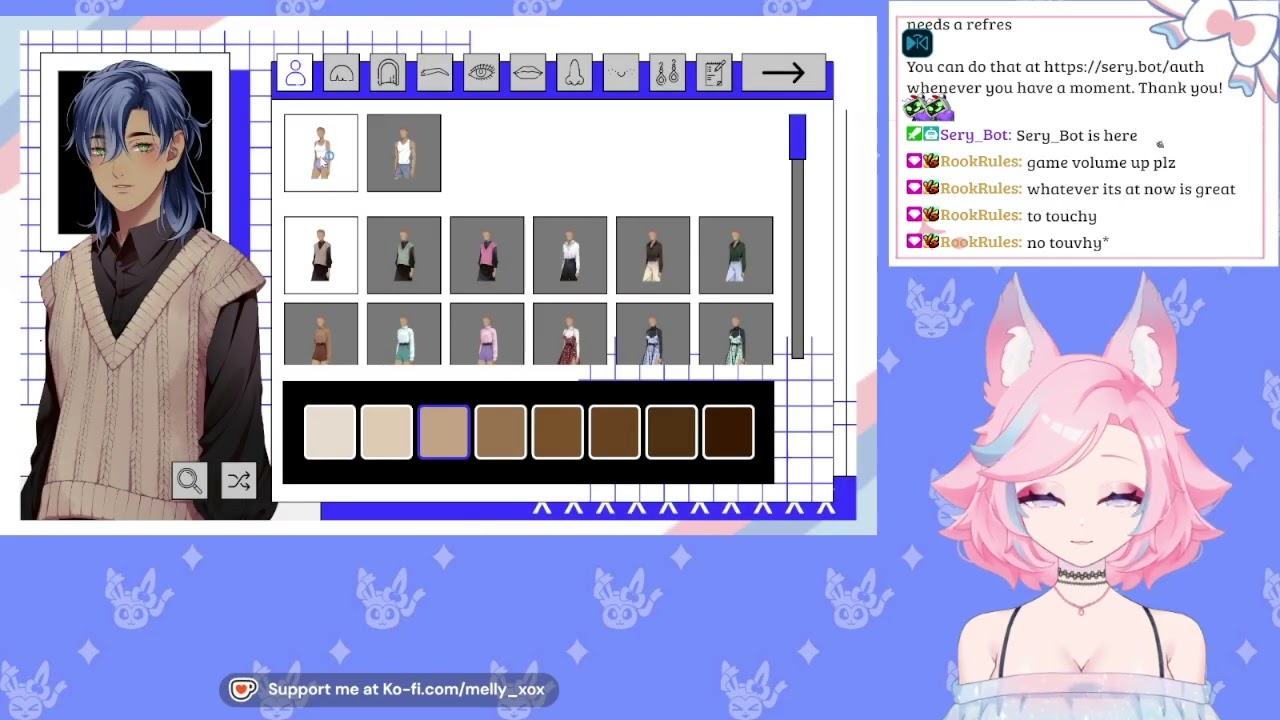Open the body/outfit category tab
The image size is (1280, 720).
pos(295,73)
